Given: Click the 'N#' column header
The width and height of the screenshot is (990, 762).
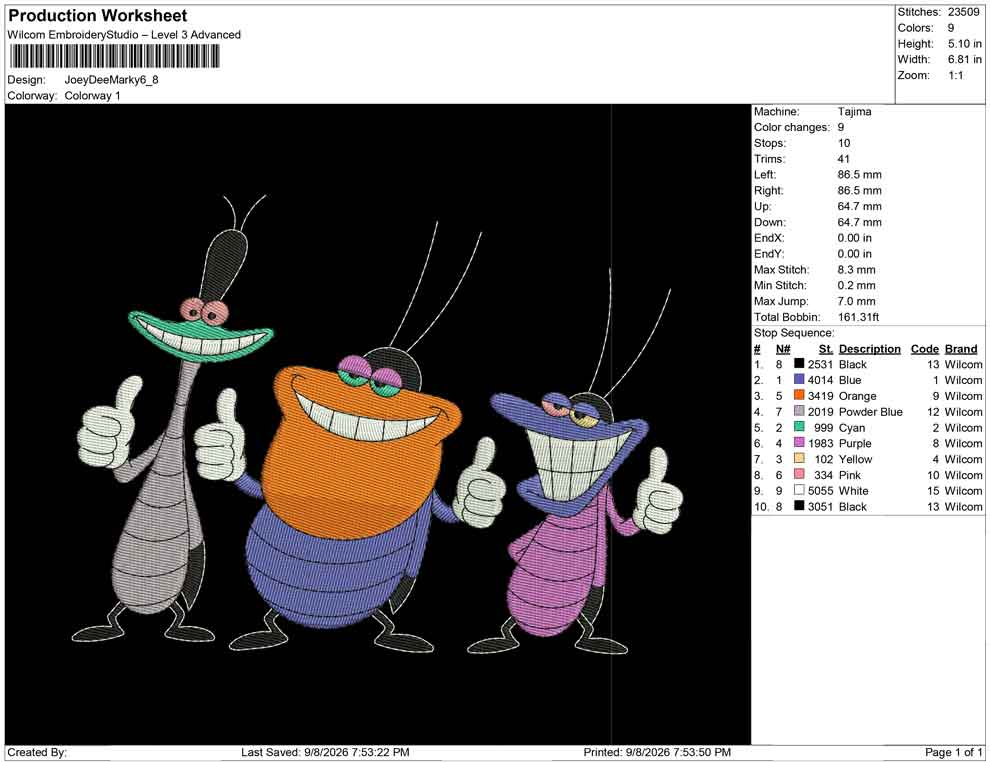Looking at the screenshot, I should click(x=783, y=348).
